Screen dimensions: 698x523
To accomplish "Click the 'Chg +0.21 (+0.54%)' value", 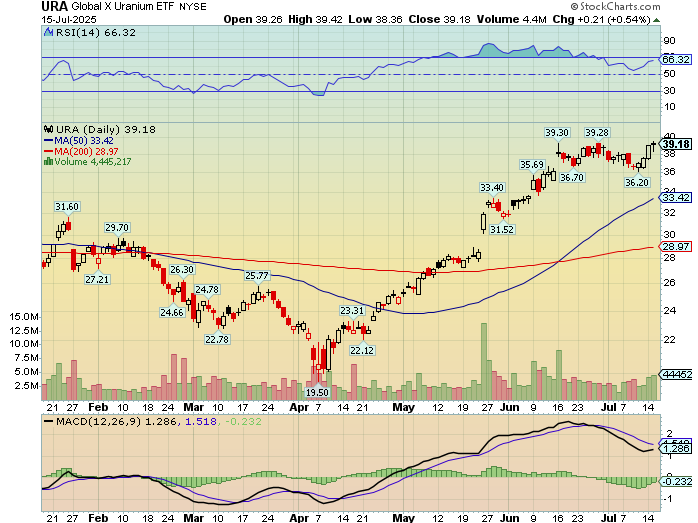I will (x=601, y=20).
